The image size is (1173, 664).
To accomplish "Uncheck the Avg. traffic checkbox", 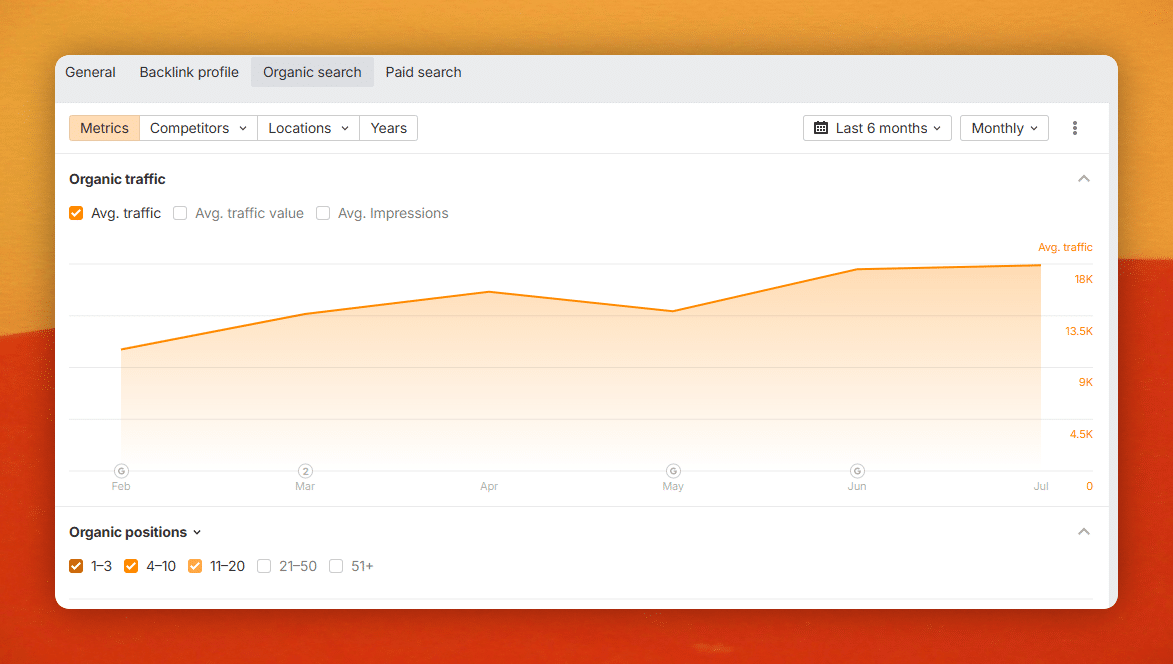I will pyautogui.click(x=76, y=213).
